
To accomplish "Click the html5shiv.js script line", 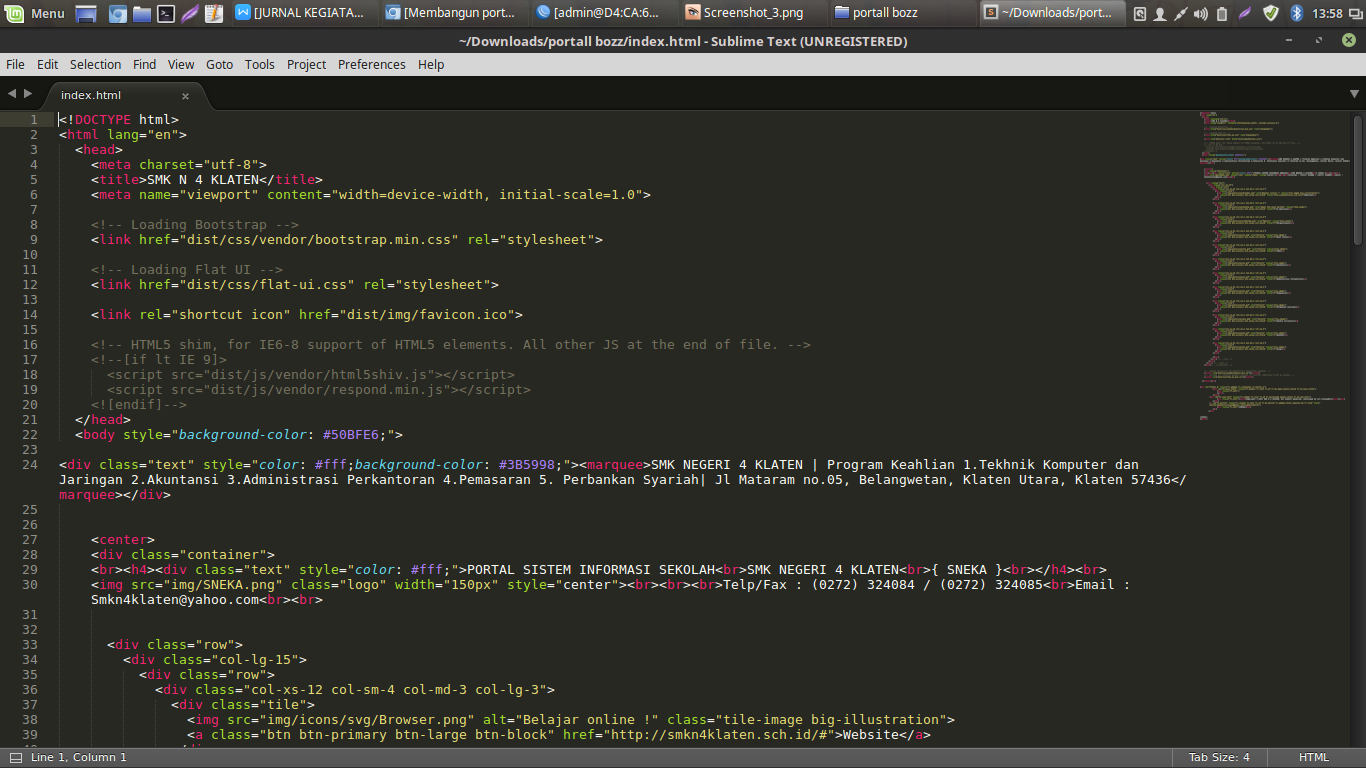I will (x=311, y=375).
